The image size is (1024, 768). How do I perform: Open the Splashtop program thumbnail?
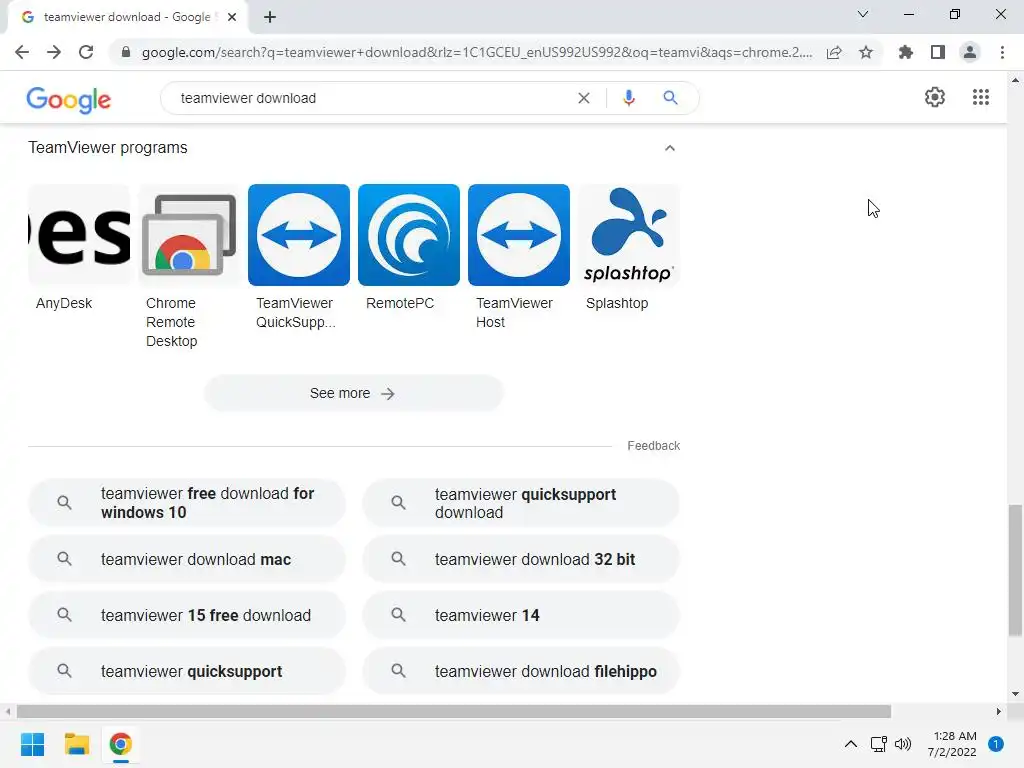pos(629,235)
